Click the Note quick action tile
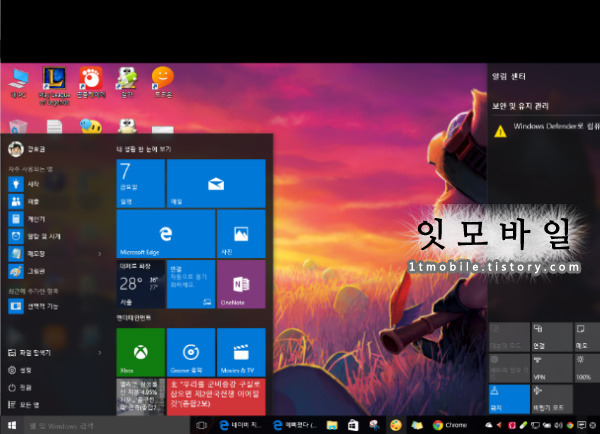This screenshot has height=434, width=600. tap(587, 337)
